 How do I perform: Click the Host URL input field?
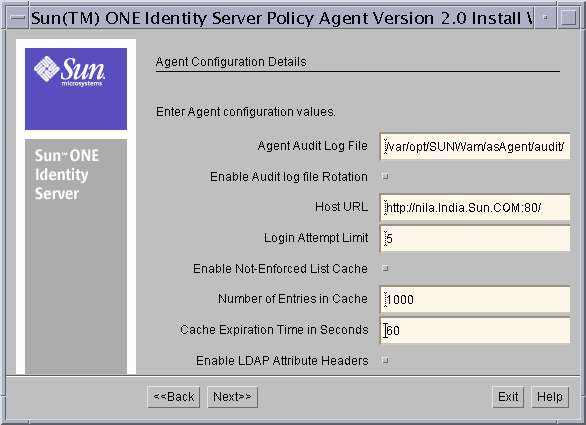tap(475, 207)
